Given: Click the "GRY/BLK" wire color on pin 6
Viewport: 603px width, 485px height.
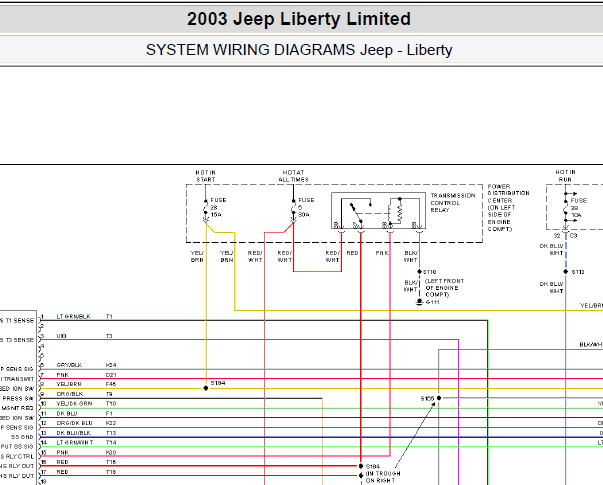Looking at the screenshot, I should coord(69,365).
